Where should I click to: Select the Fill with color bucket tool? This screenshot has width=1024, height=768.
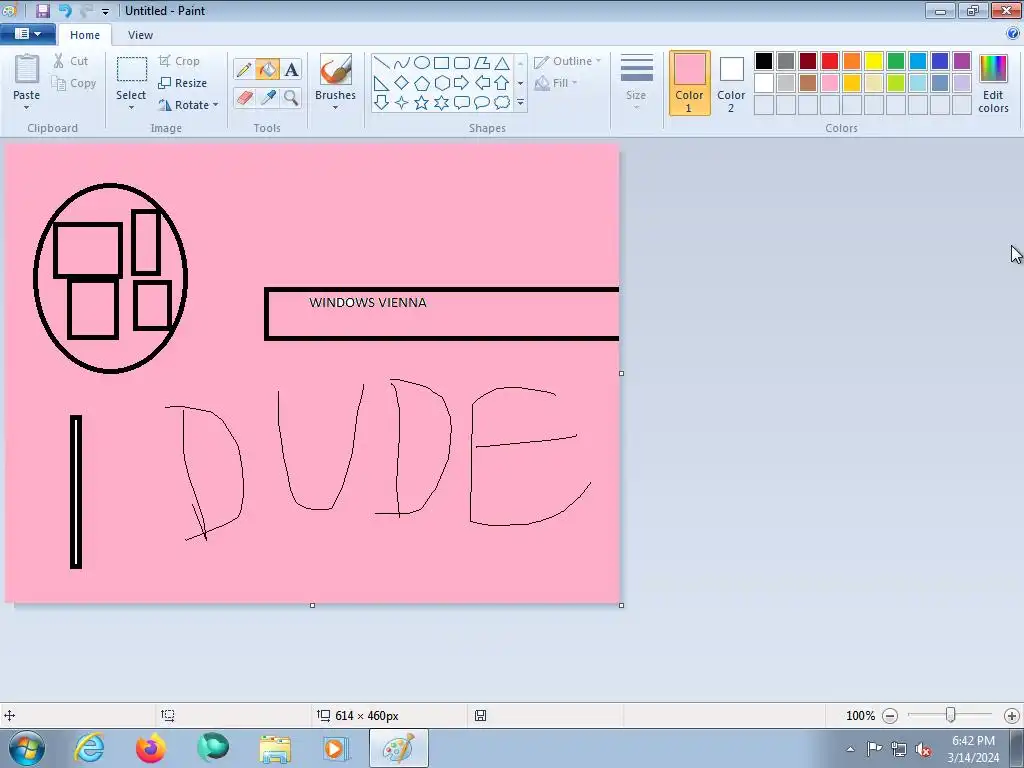tap(267, 69)
